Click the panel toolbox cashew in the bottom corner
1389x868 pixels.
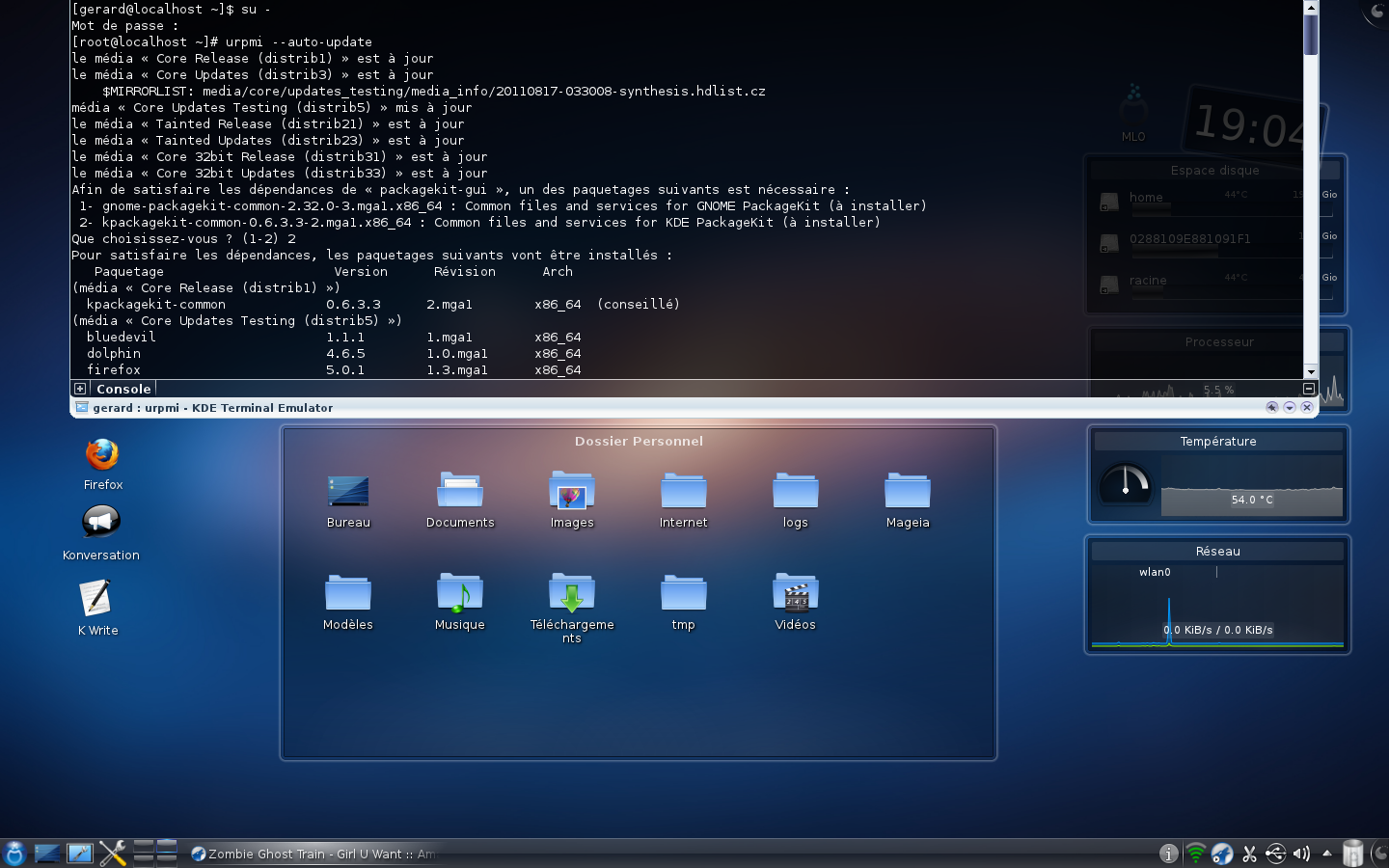(x=1380, y=854)
